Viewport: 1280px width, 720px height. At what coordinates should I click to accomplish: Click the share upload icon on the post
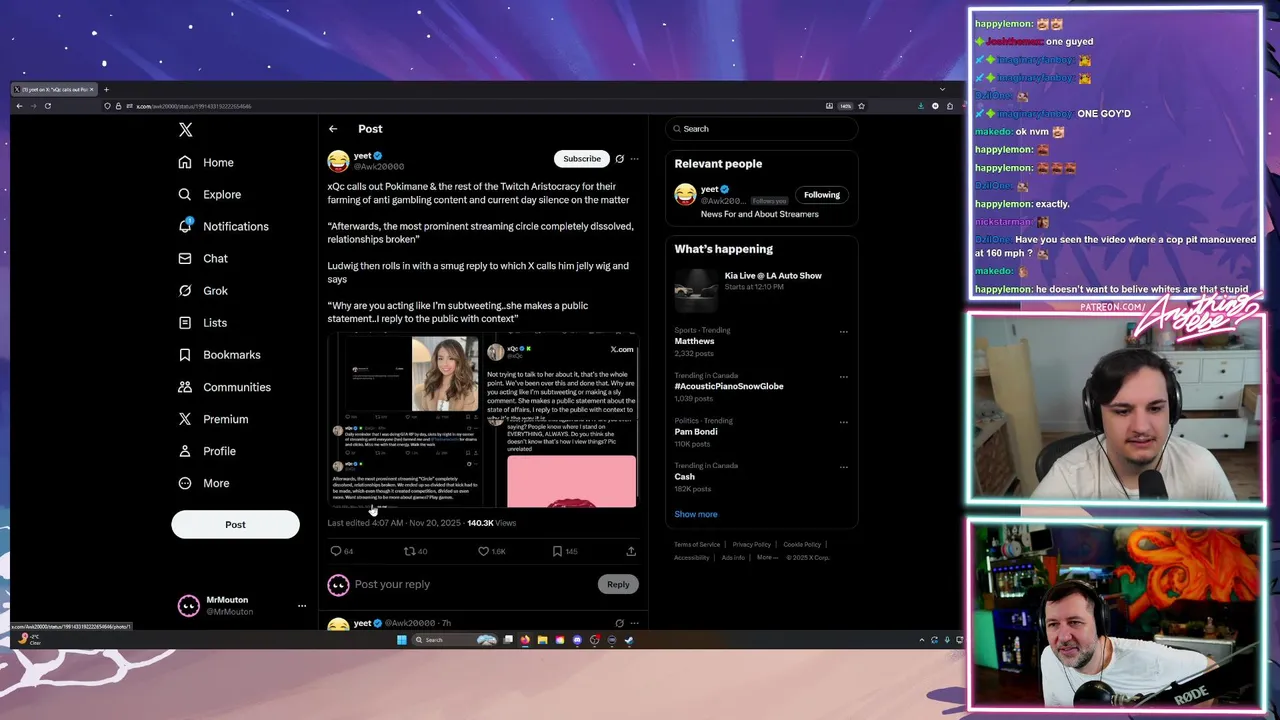pos(631,551)
